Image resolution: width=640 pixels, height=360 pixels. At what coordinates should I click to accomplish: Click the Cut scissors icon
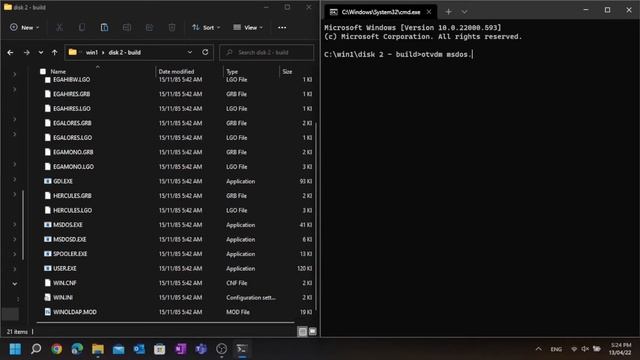tap(60, 27)
